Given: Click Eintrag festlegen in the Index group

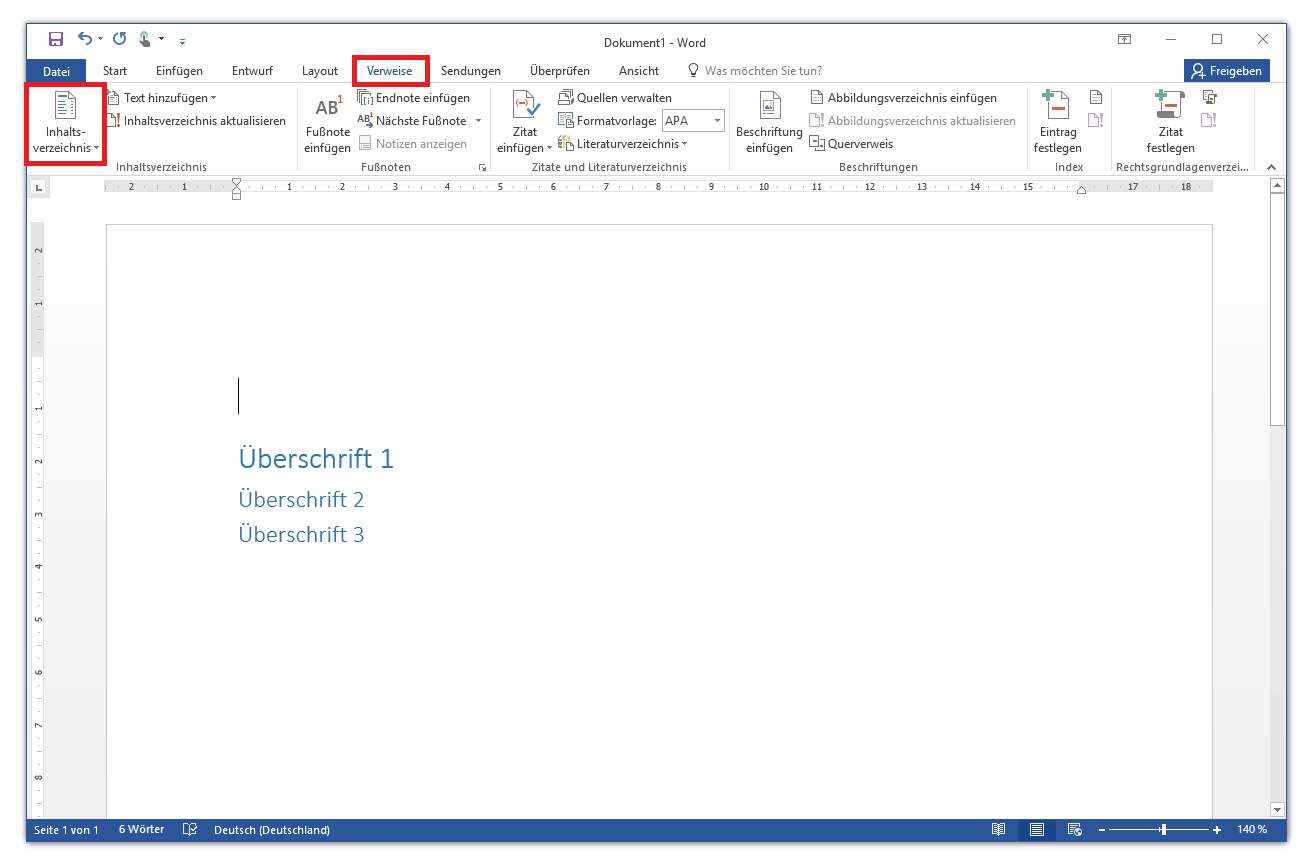Looking at the screenshot, I should click(x=1058, y=124).
